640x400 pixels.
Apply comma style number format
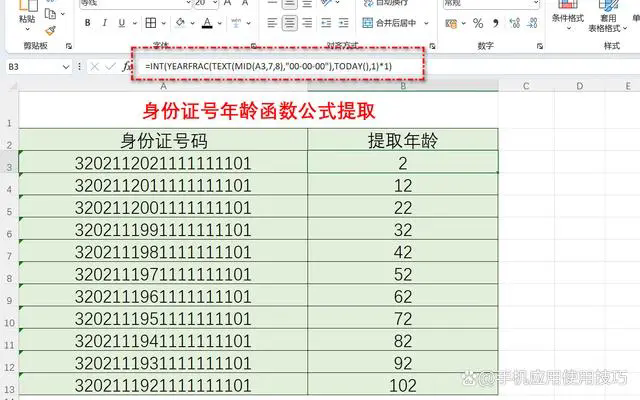(492, 24)
